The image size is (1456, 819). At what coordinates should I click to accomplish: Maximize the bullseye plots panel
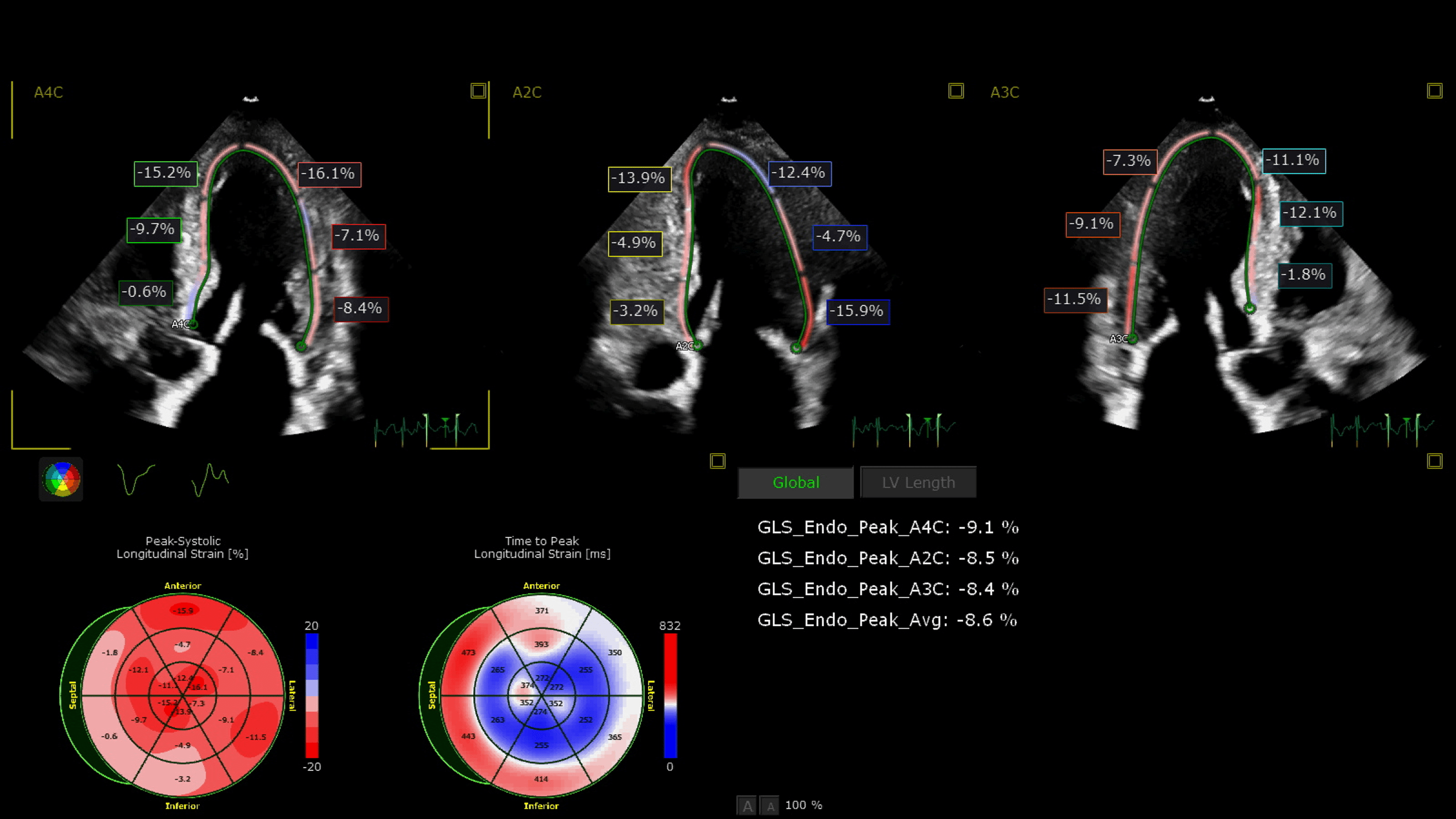717,461
